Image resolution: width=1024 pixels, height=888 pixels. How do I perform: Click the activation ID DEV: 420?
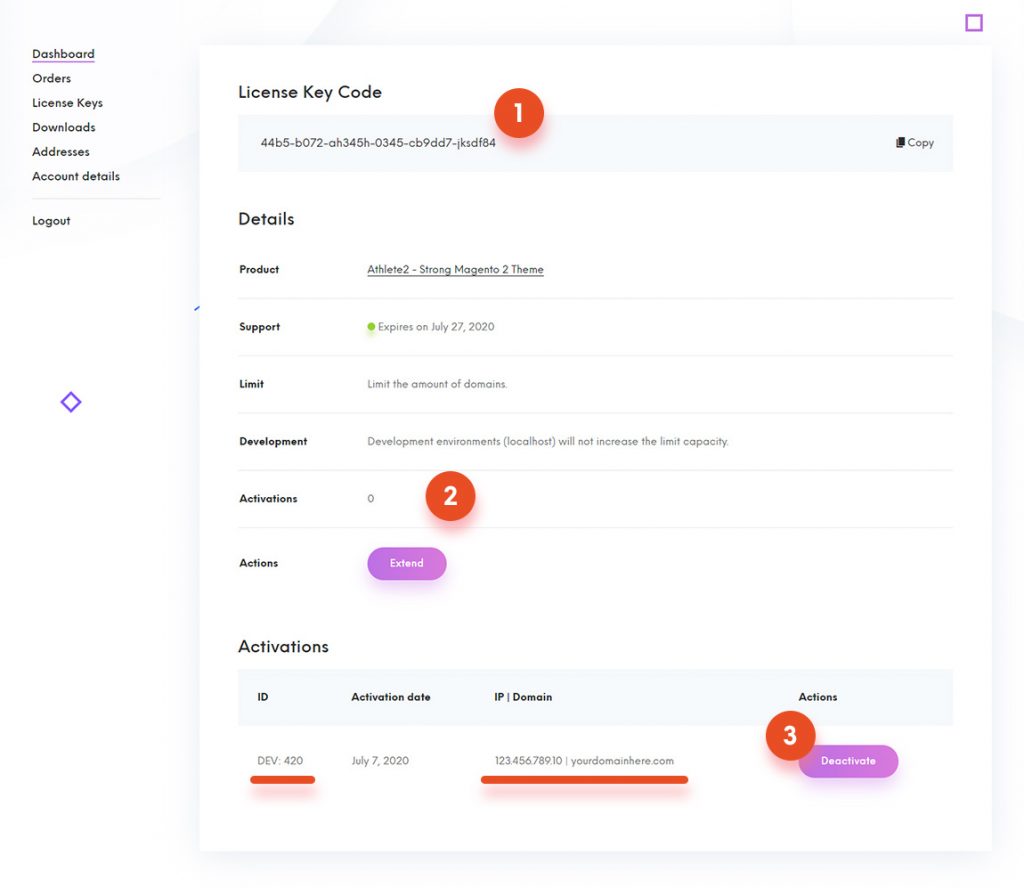pyautogui.click(x=282, y=760)
